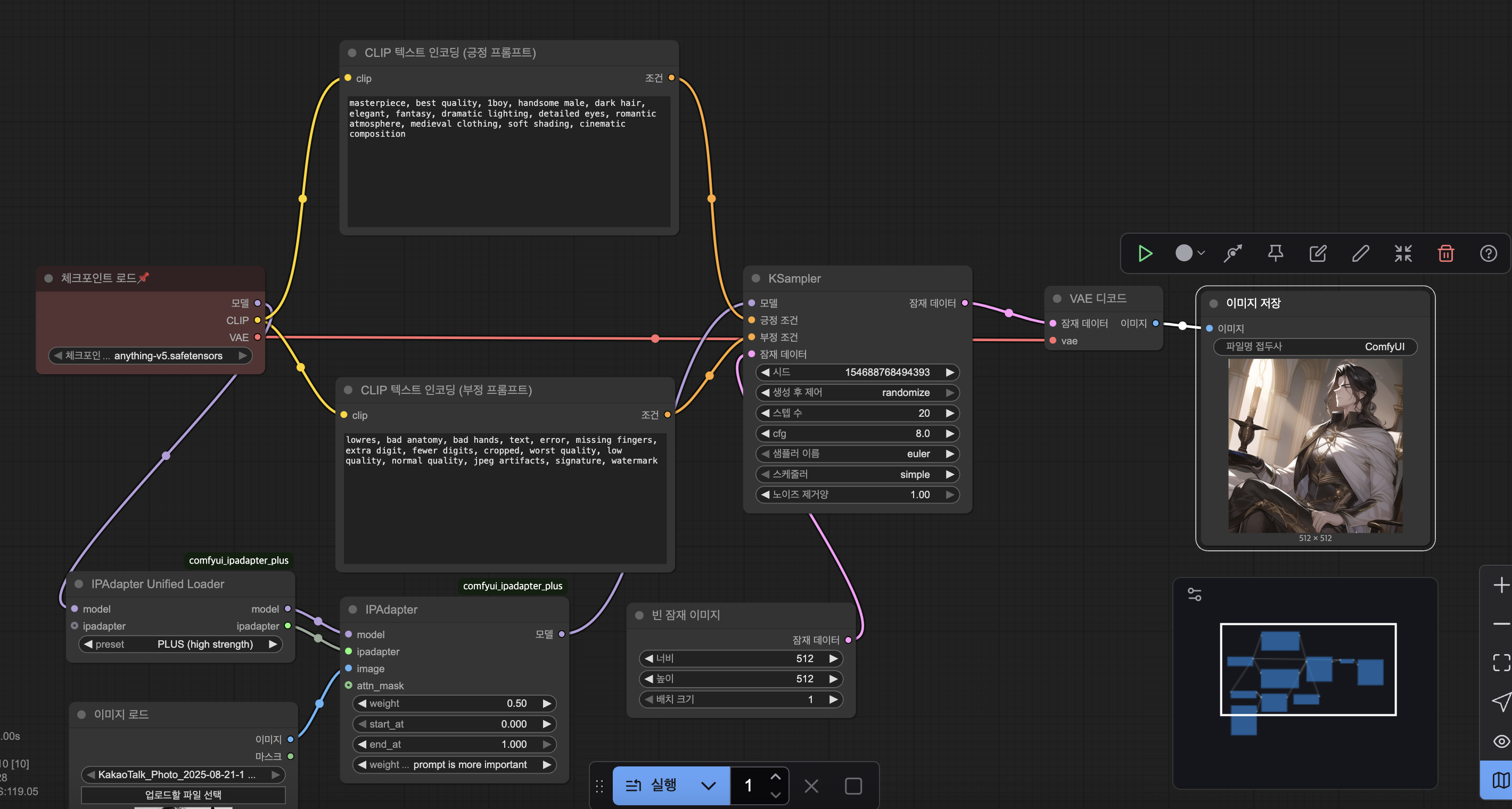
Task: Click the IPAdapter weight 0.50 slider
Action: tap(454, 704)
